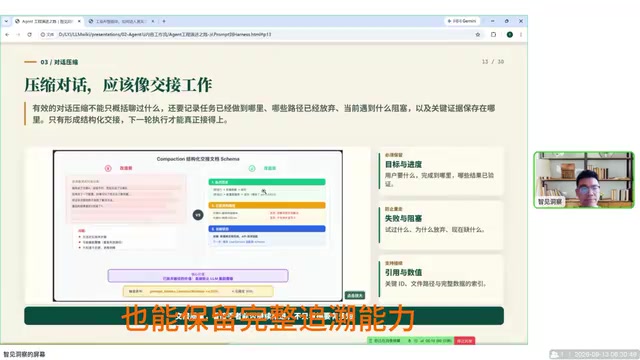This screenshot has width=640, height=360.
Task: Open the Chrome profile avatar
Action: click(510, 35)
